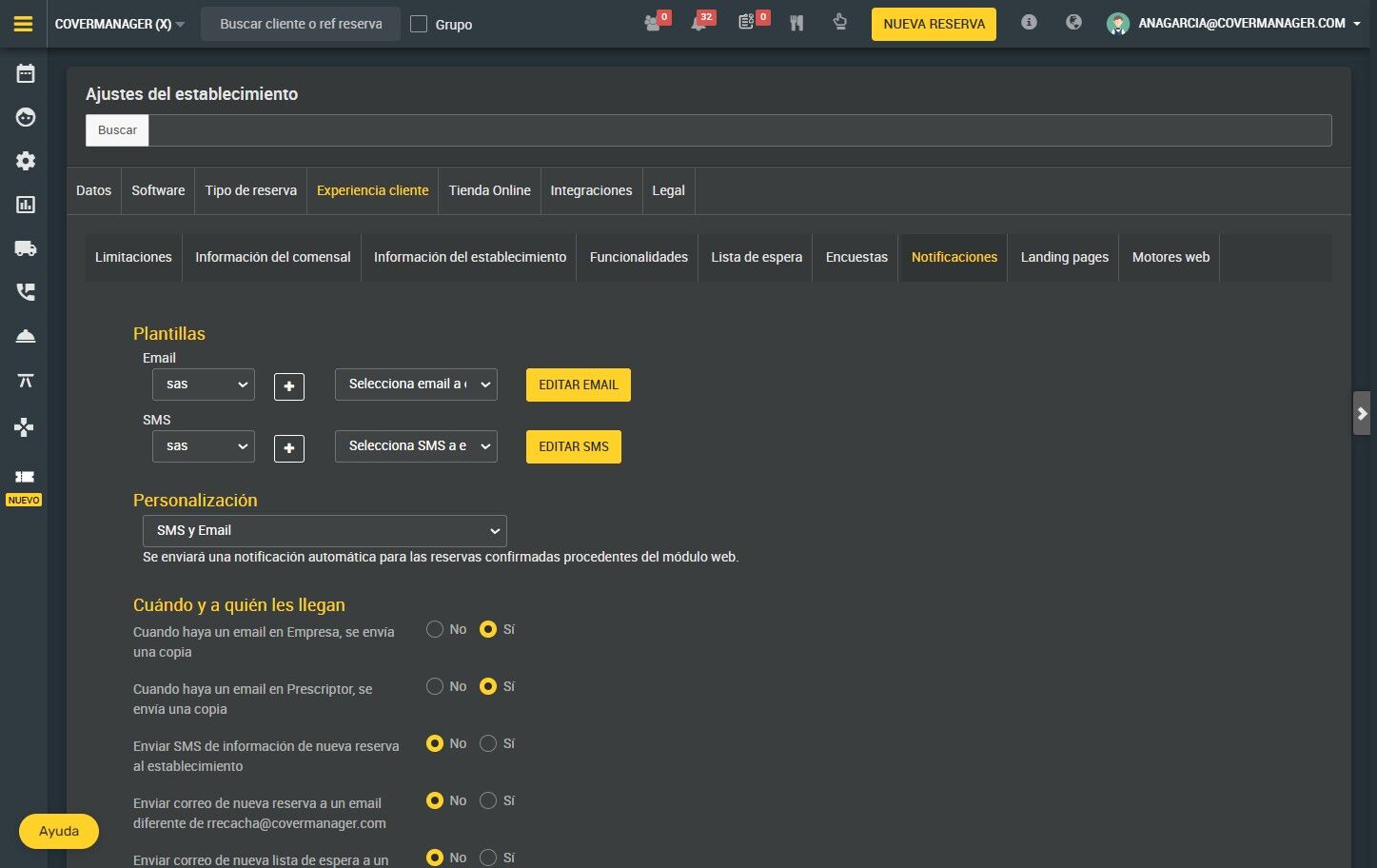This screenshot has width=1377, height=868.
Task: Open the Limitaciones sub-tab
Action: 133,257
